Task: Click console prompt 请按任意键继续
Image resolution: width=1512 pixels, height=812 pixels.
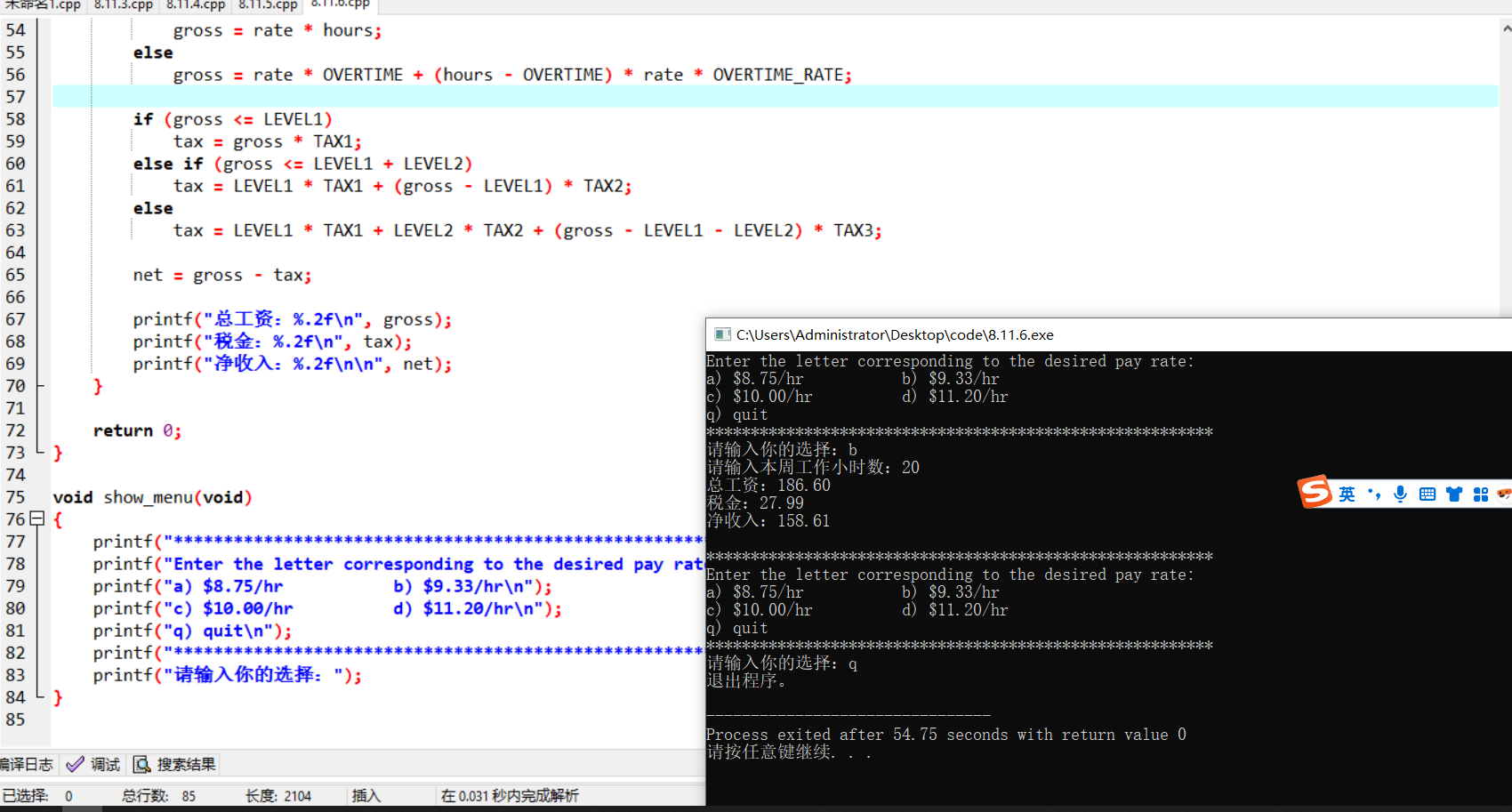Action: click(789, 752)
